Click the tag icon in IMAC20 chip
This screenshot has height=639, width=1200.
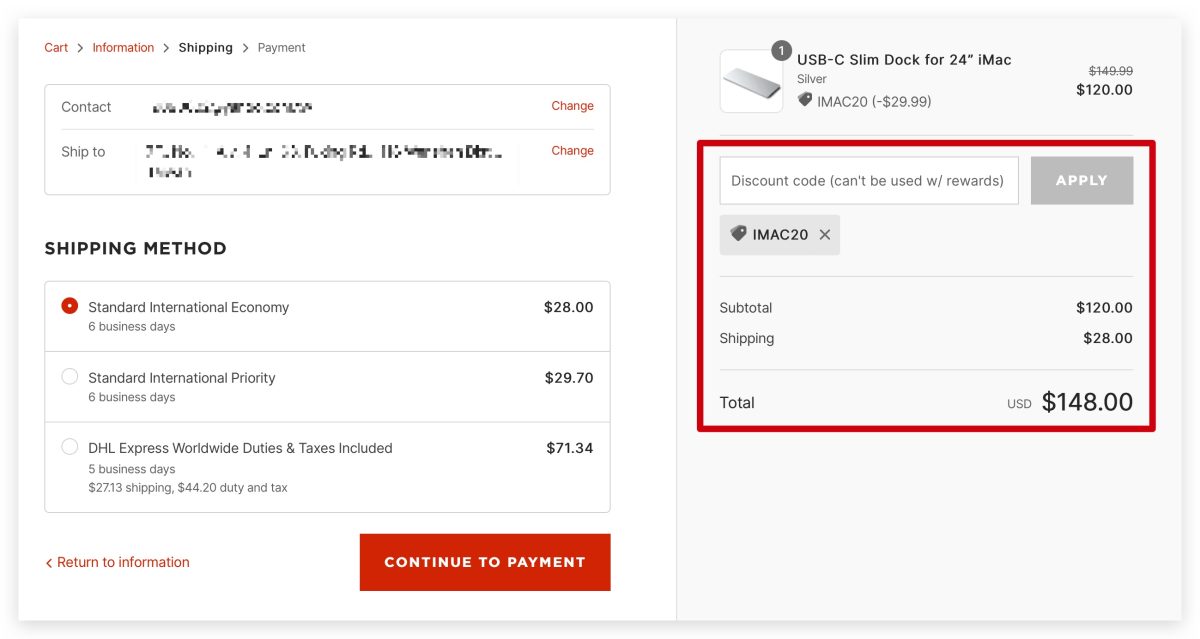tap(738, 234)
